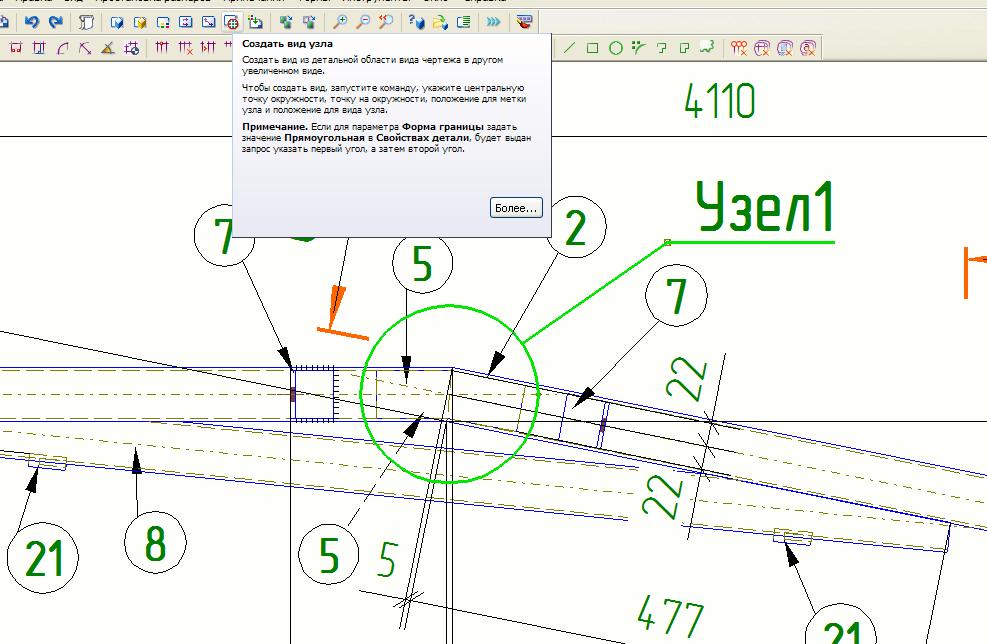Select part mark bubble number 8
The height and width of the screenshot is (644, 987).
tap(155, 544)
